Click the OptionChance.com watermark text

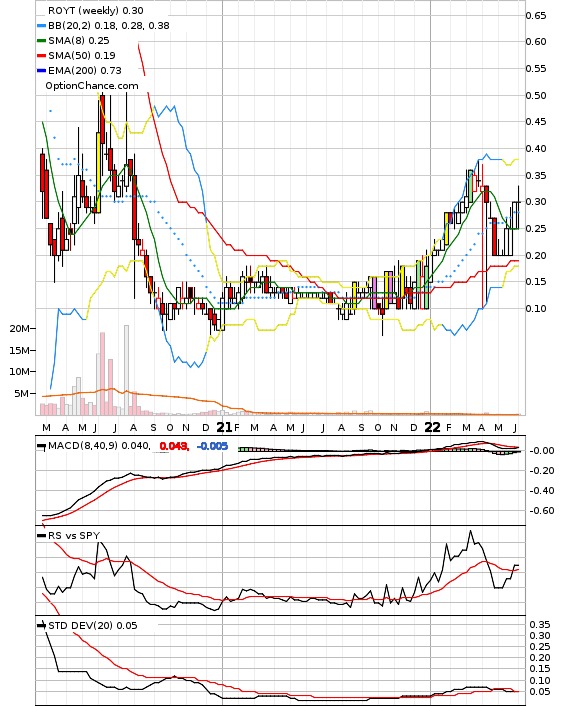92,86
